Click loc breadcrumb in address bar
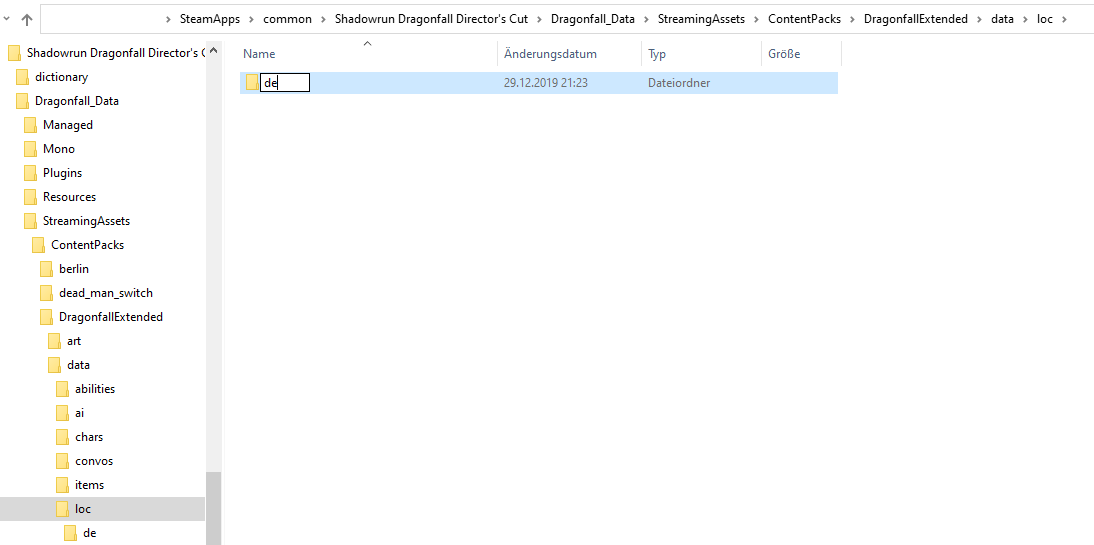Viewport: 1094px width, 545px height. 1044,20
